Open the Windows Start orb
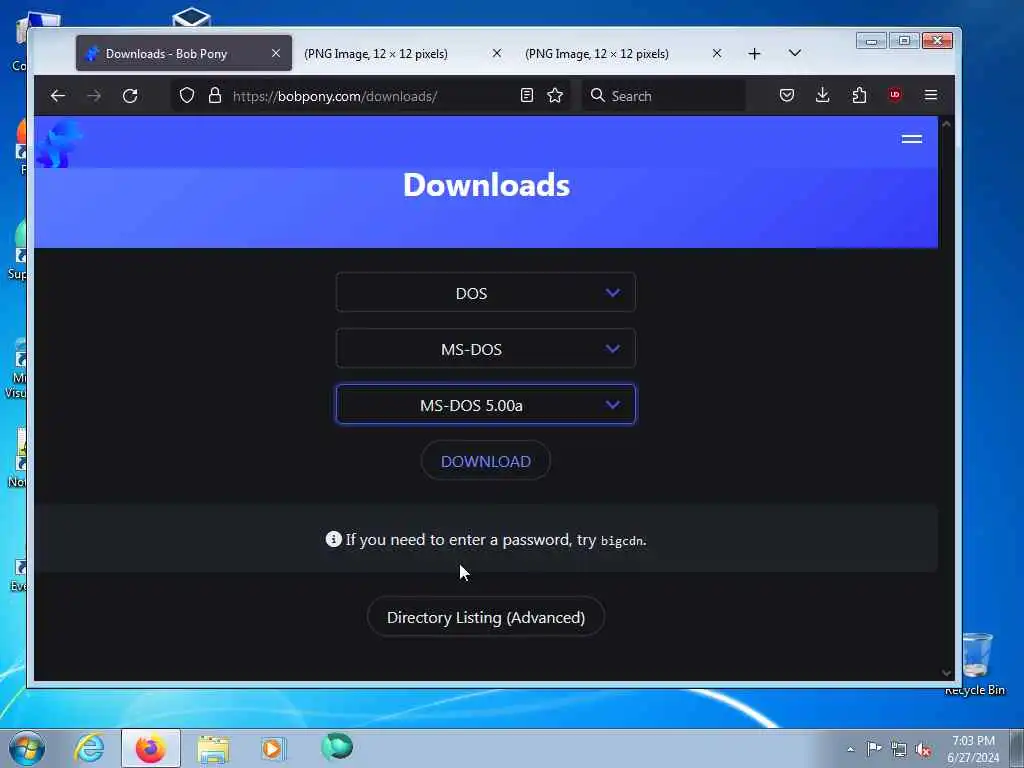The width and height of the screenshot is (1024, 768). [x=27, y=748]
